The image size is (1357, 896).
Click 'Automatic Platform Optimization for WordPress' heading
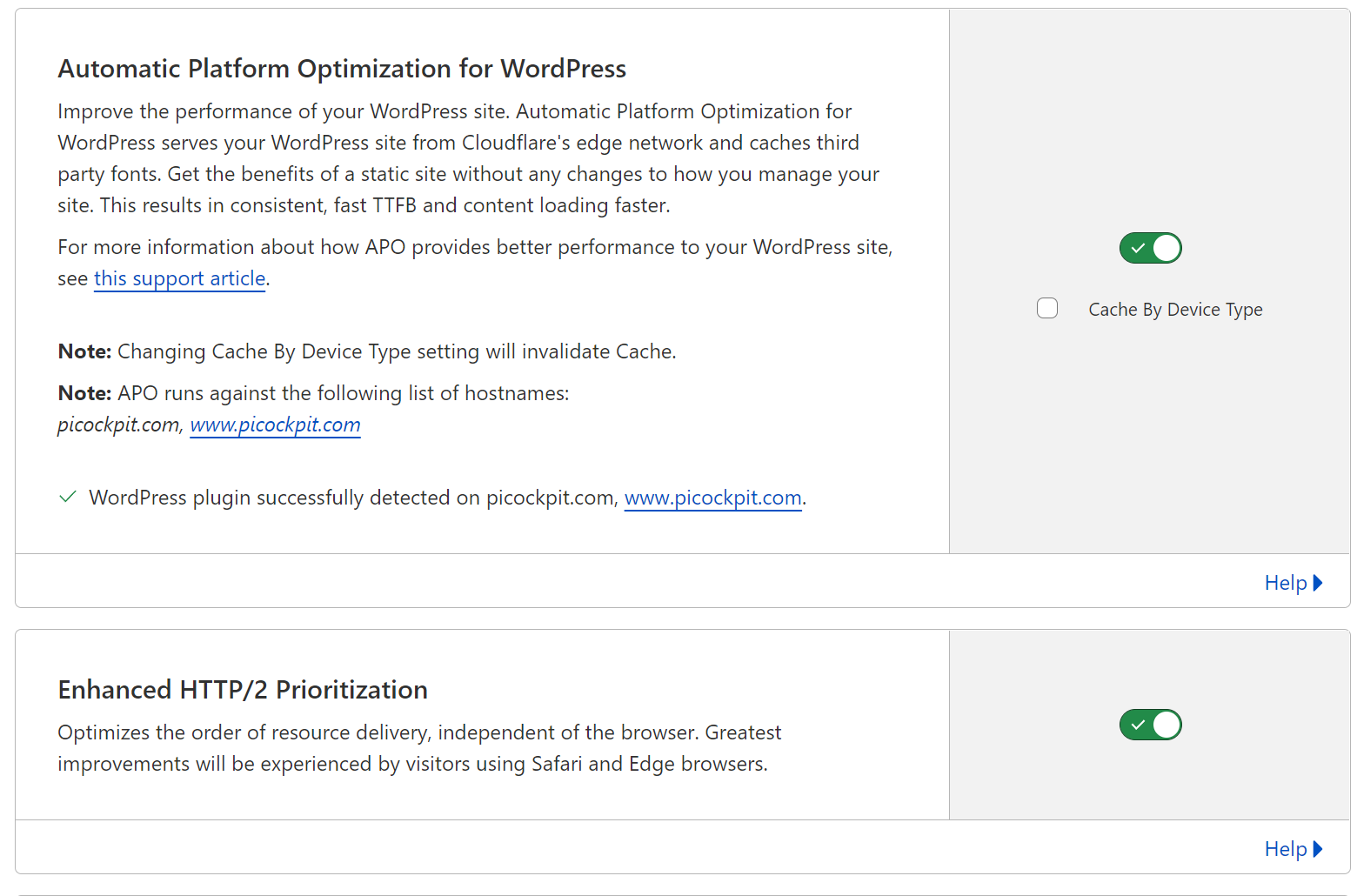(x=342, y=69)
